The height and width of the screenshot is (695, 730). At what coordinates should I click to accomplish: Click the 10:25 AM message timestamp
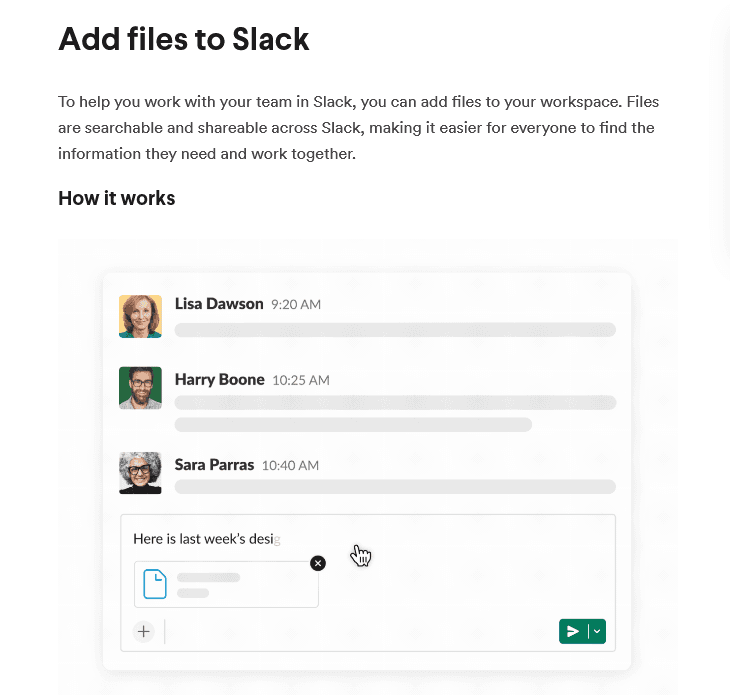click(x=301, y=380)
